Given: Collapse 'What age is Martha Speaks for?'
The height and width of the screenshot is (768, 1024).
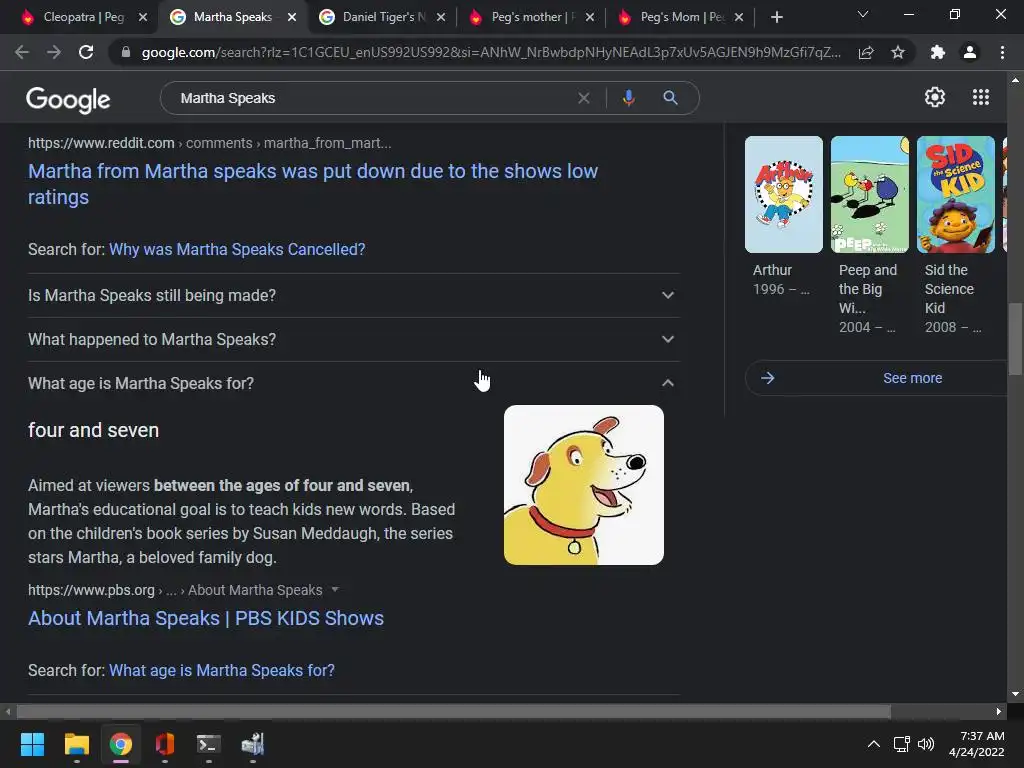Looking at the screenshot, I should pos(353,383).
